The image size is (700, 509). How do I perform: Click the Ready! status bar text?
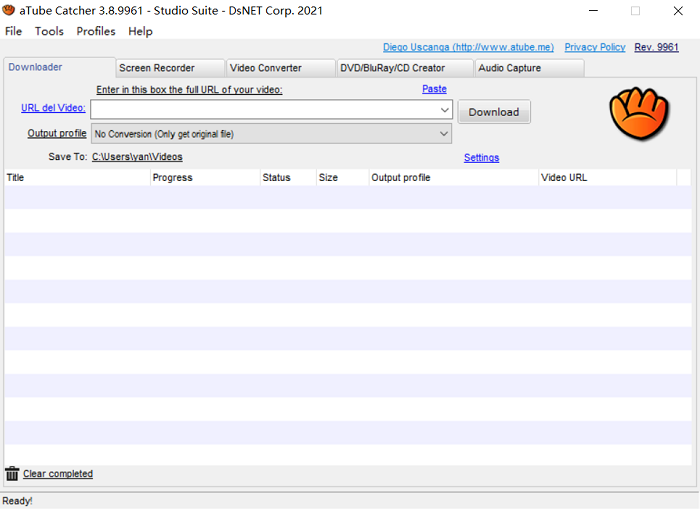click(17, 501)
